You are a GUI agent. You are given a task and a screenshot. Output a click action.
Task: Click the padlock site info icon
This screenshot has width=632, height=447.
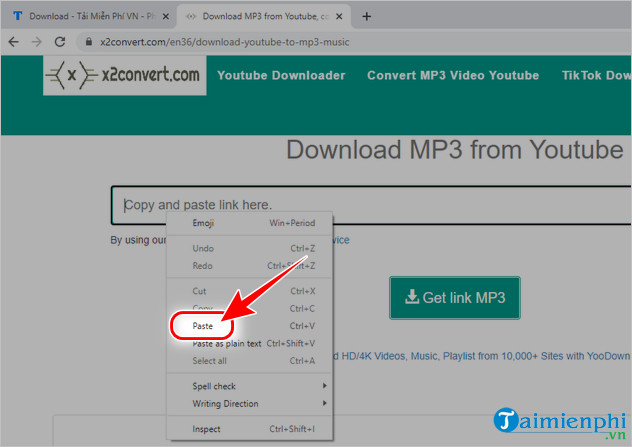coord(89,42)
